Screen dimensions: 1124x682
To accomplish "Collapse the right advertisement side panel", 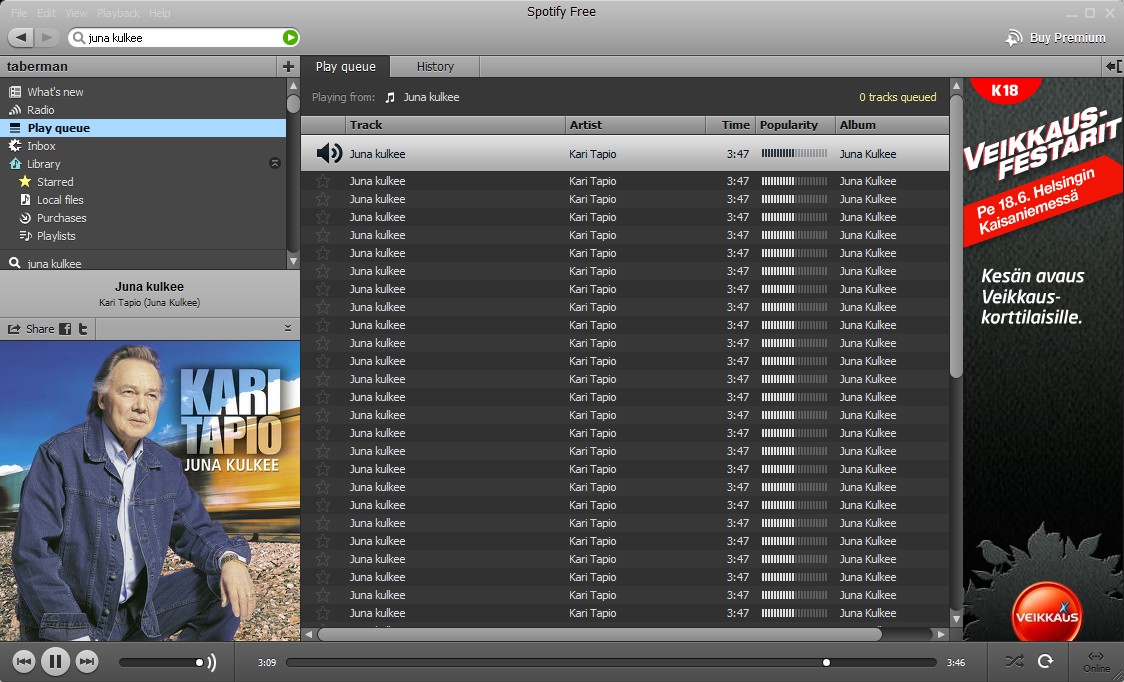I will pos(1113,66).
